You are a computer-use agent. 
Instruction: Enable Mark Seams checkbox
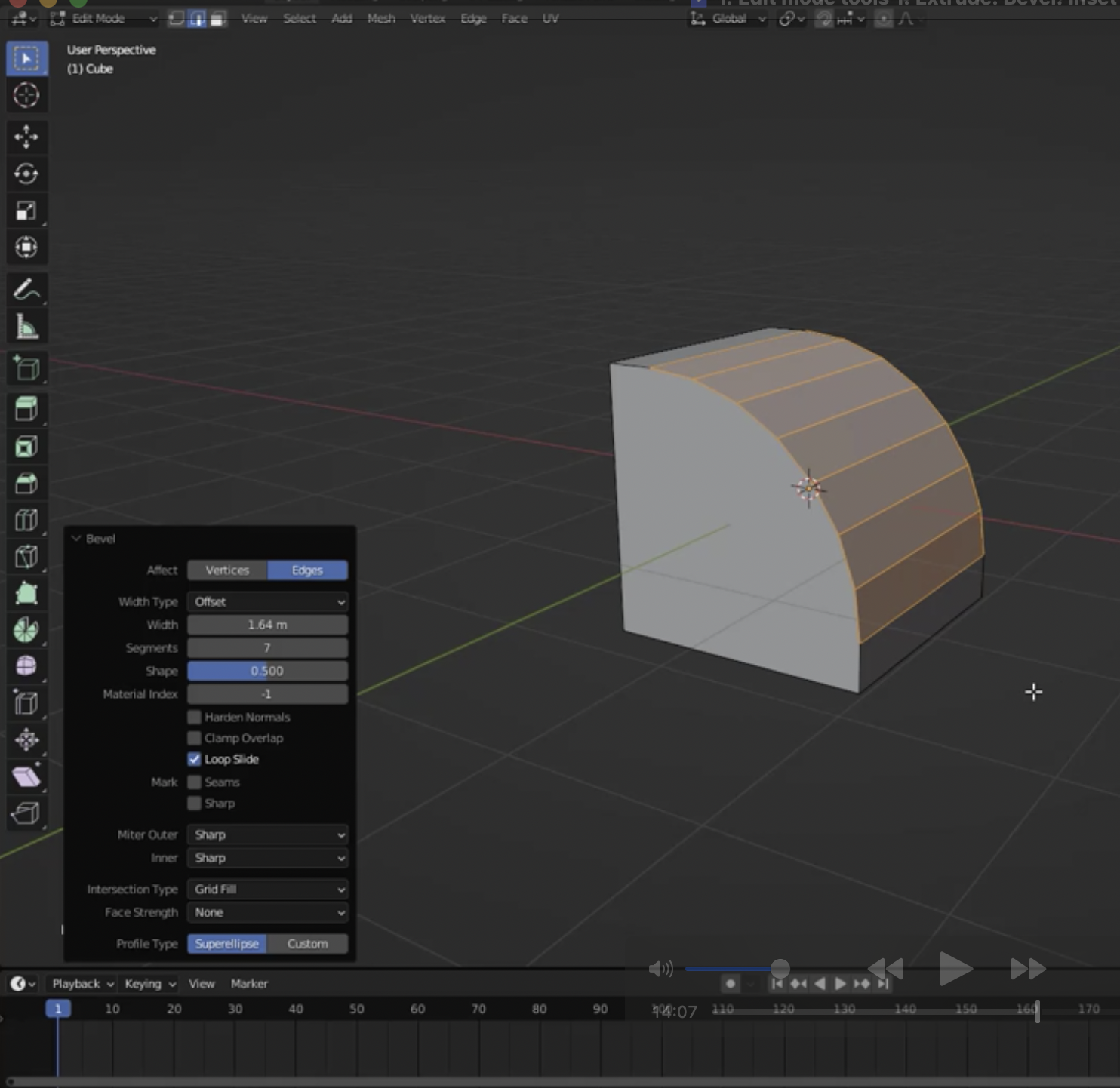point(195,782)
